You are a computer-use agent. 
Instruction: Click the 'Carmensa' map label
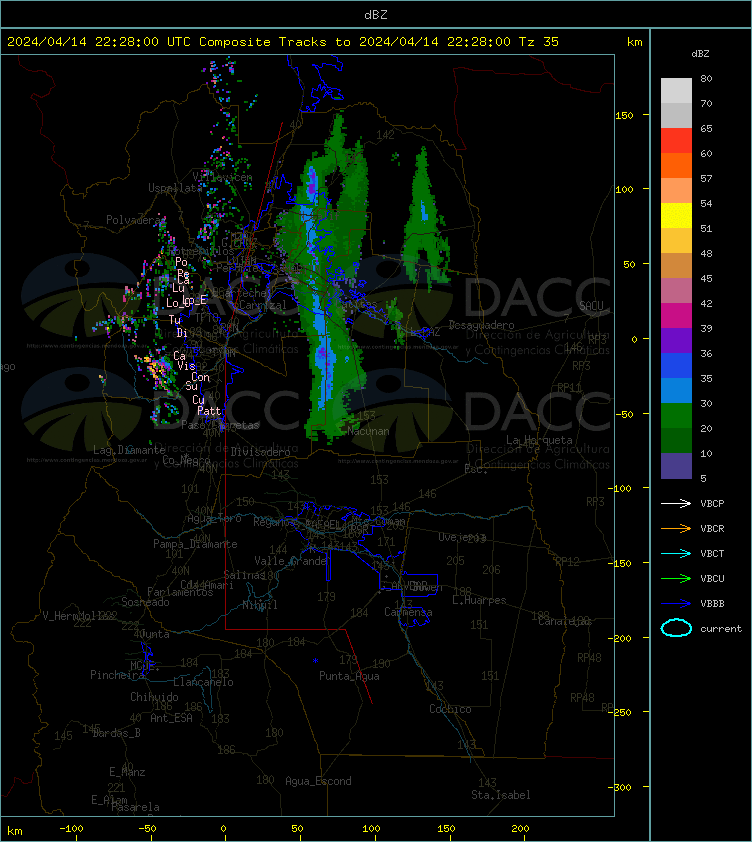[x=408, y=612]
